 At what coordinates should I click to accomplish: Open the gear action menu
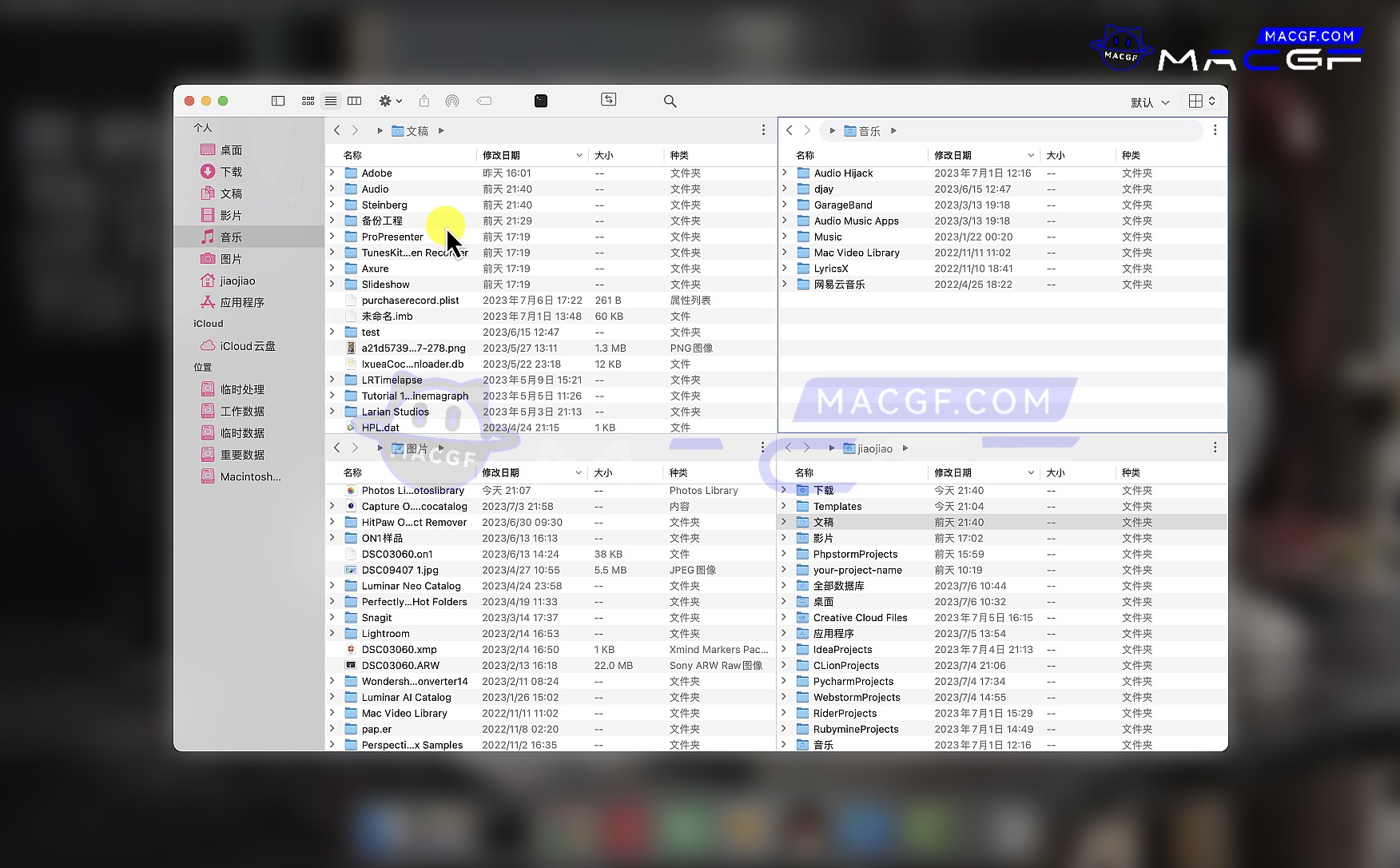pos(389,101)
